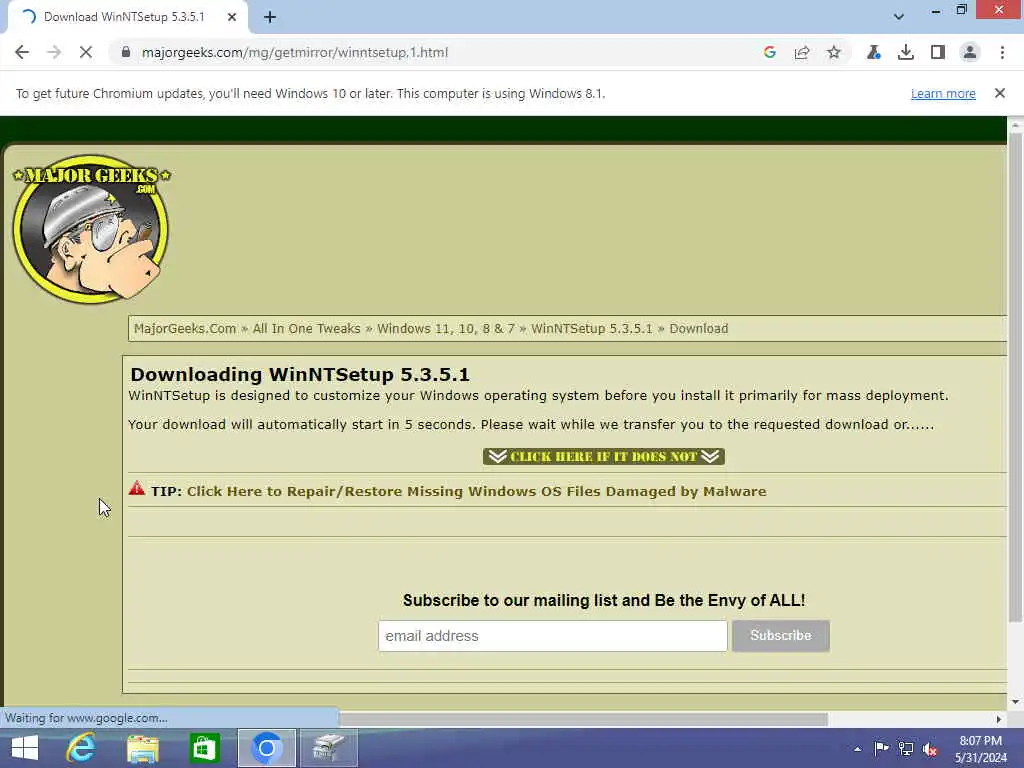Click the scroll right arrow
The image size is (1024, 768).
(999, 719)
